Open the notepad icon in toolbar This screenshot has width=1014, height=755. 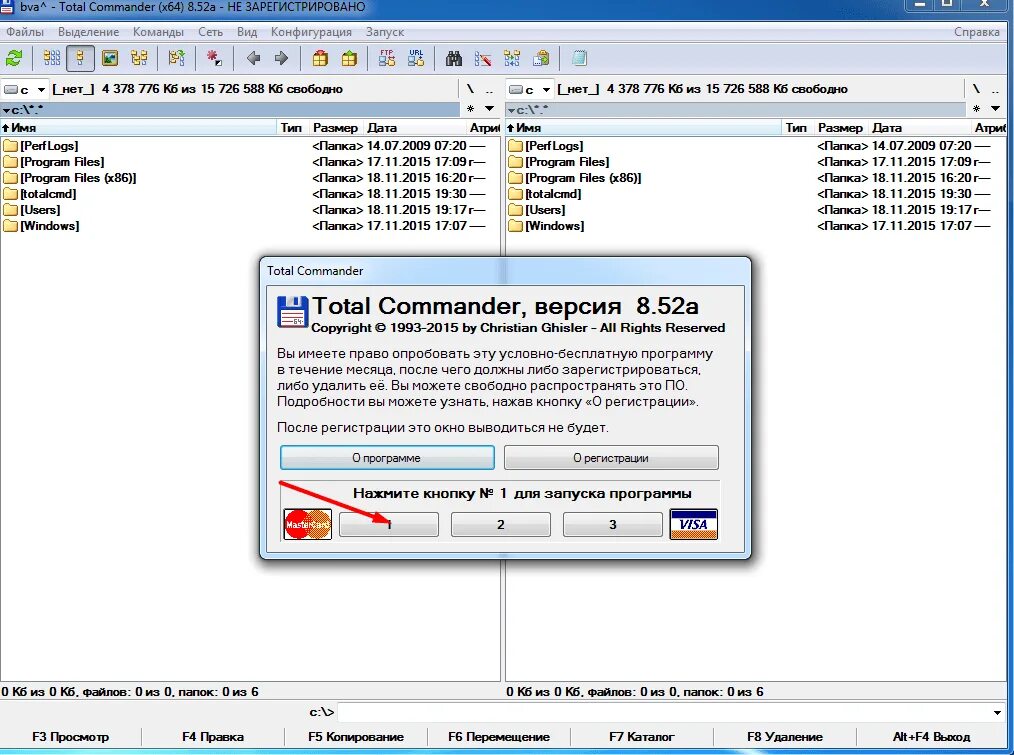579,58
